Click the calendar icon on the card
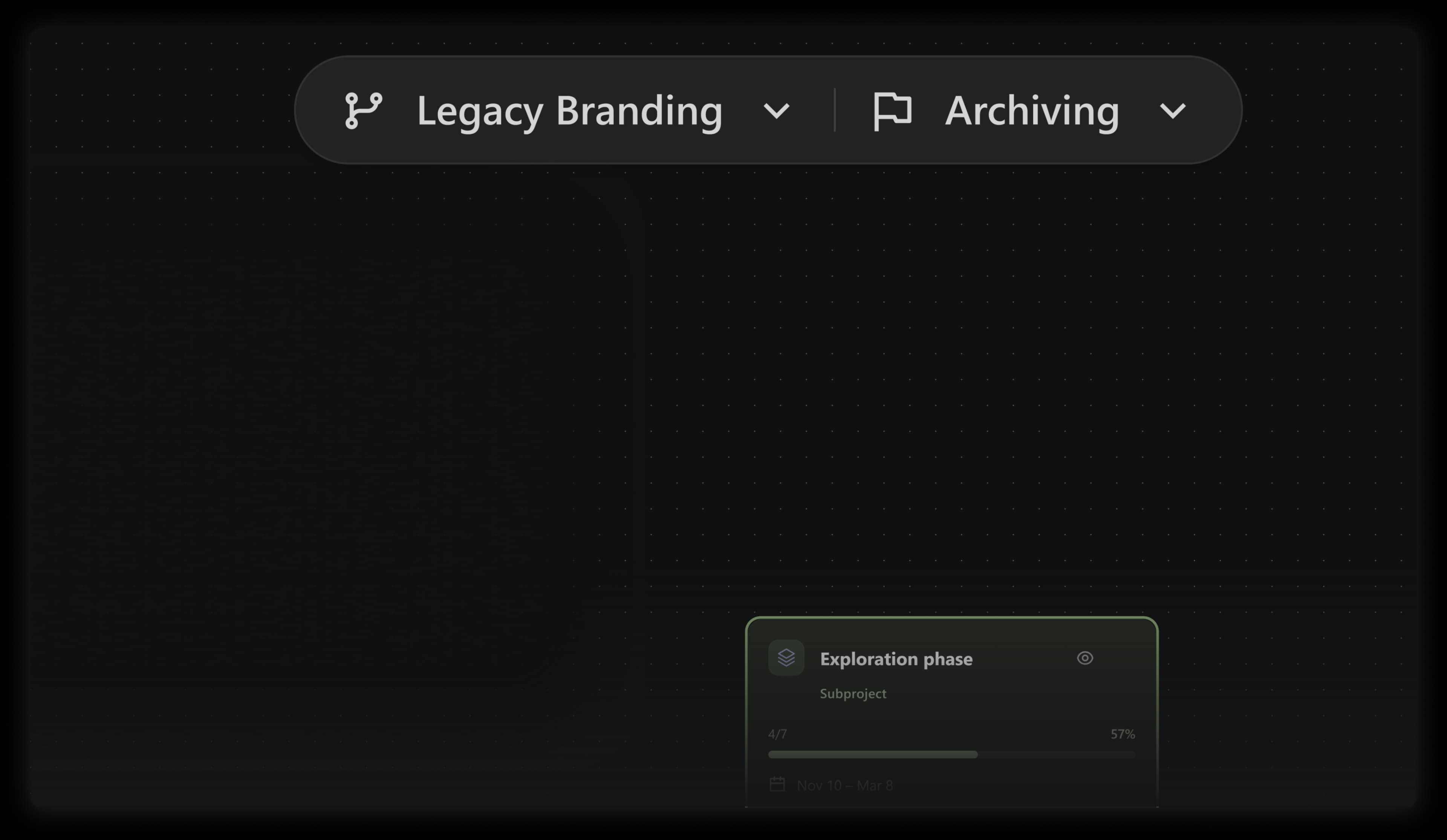Image resolution: width=1447 pixels, height=840 pixels. pyautogui.click(x=777, y=784)
